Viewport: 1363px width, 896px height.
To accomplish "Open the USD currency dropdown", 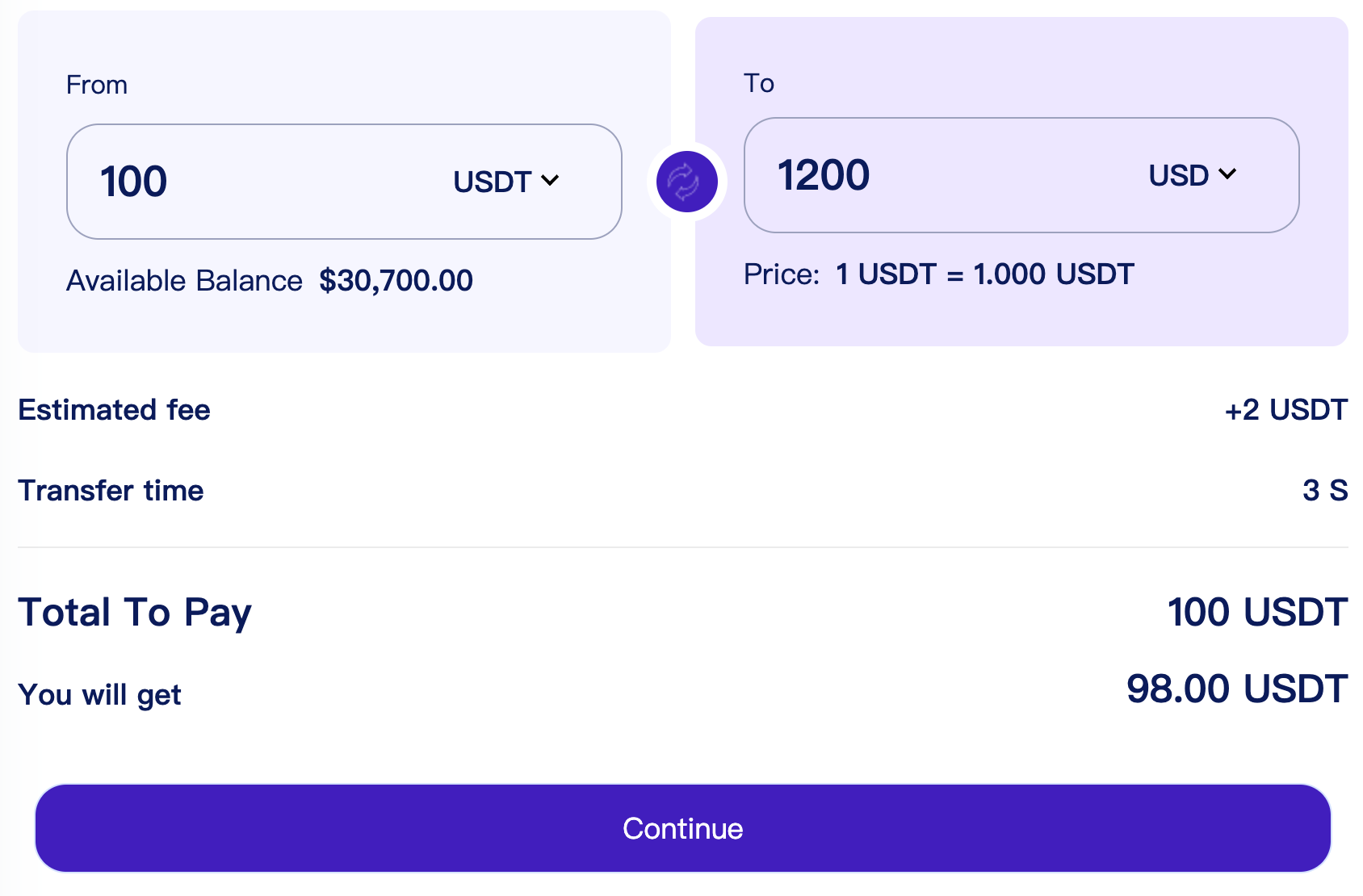I will pyautogui.click(x=1192, y=175).
